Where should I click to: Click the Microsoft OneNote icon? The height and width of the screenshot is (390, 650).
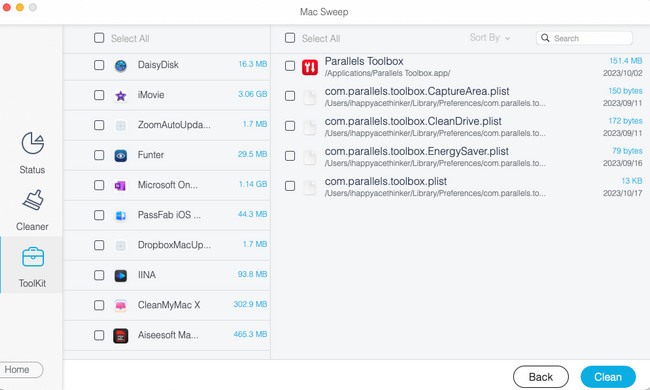pos(121,185)
